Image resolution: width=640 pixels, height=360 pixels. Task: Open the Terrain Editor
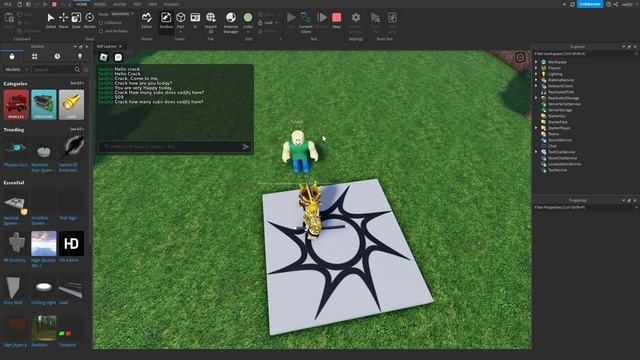pyautogui.click(x=147, y=20)
